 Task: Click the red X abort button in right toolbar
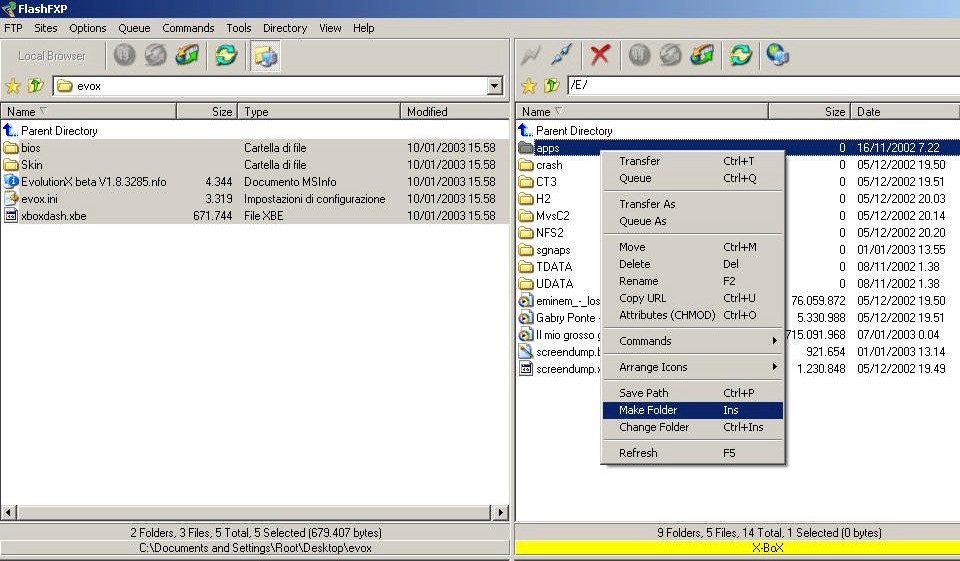[x=600, y=55]
